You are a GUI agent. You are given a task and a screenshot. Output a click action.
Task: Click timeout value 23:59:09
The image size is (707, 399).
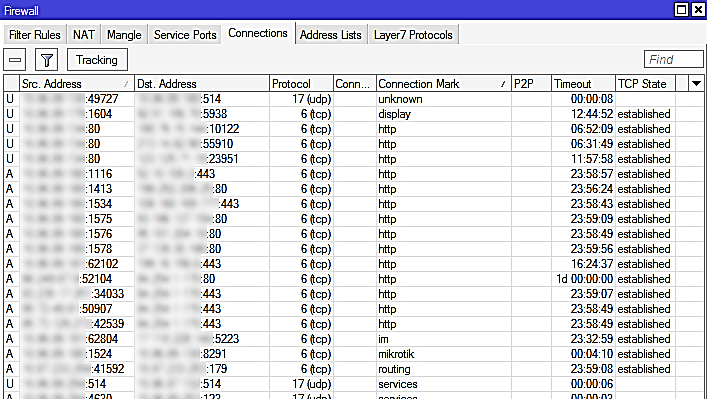(x=592, y=219)
